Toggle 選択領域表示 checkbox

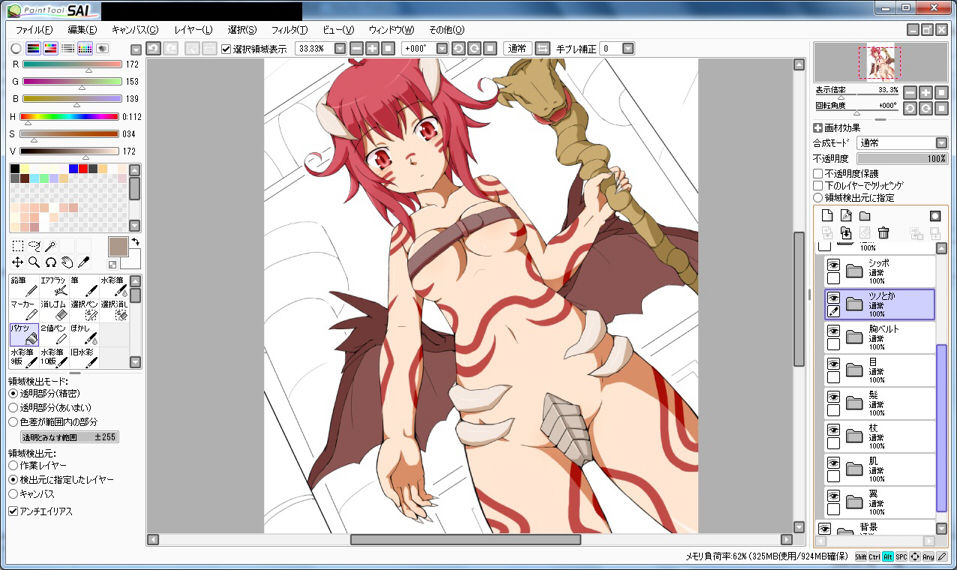pyautogui.click(x=226, y=49)
